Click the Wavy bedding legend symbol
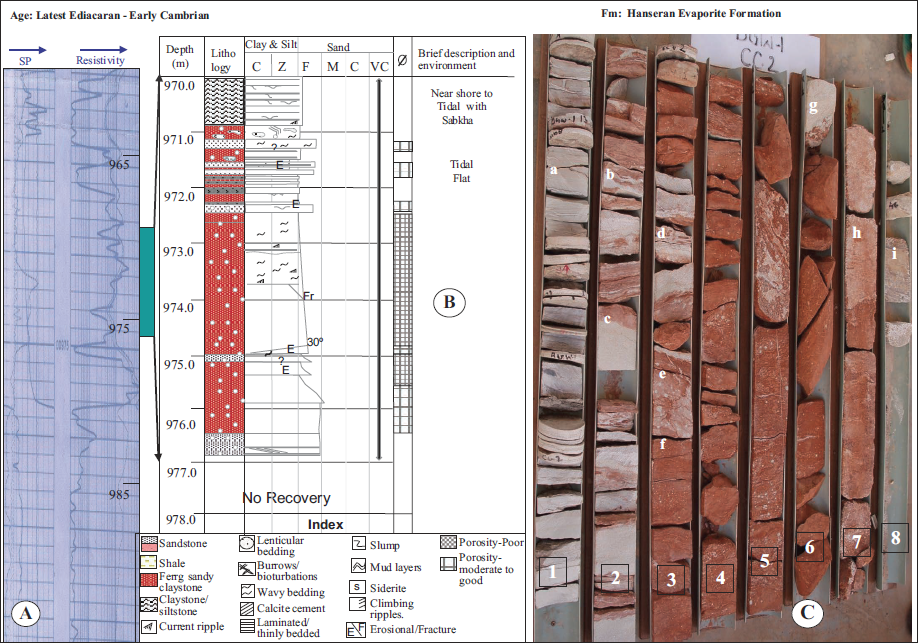The height and width of the screenshot is (643, 918). 247,591
